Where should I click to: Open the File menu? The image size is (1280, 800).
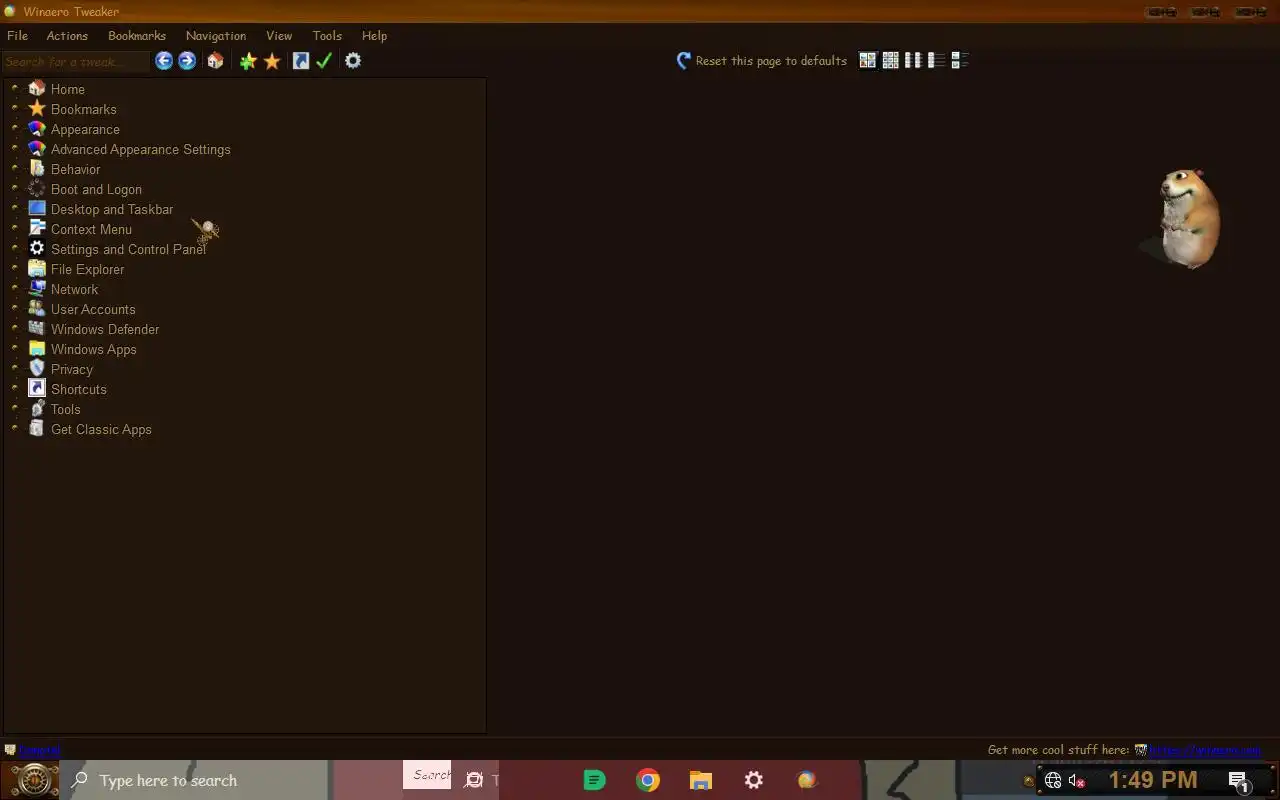pyautogui.click(x=17, y=35)
